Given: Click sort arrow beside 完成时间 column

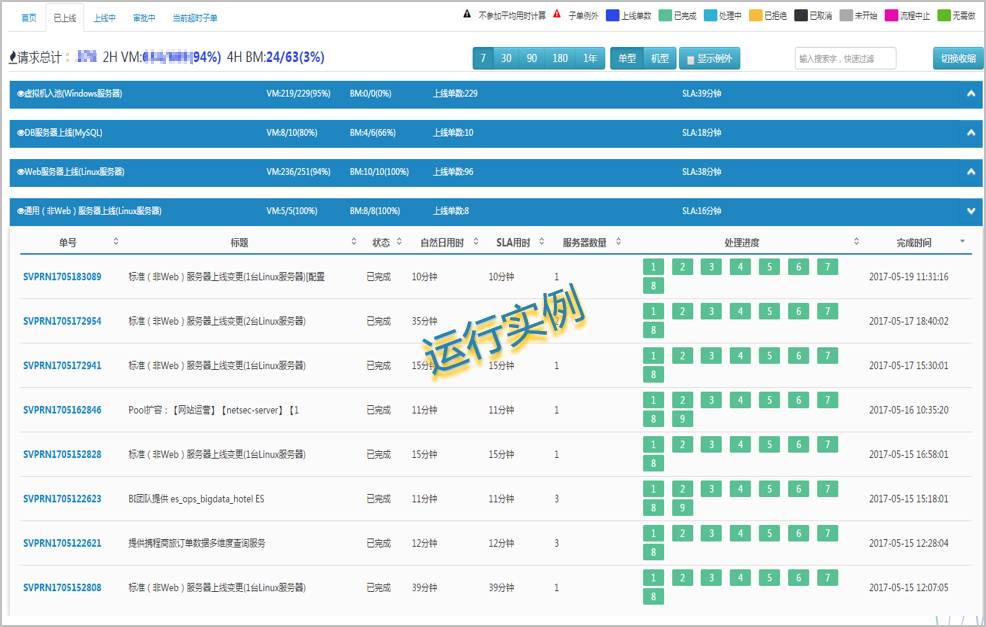Looking at the screenshot, I should point(962,241).
